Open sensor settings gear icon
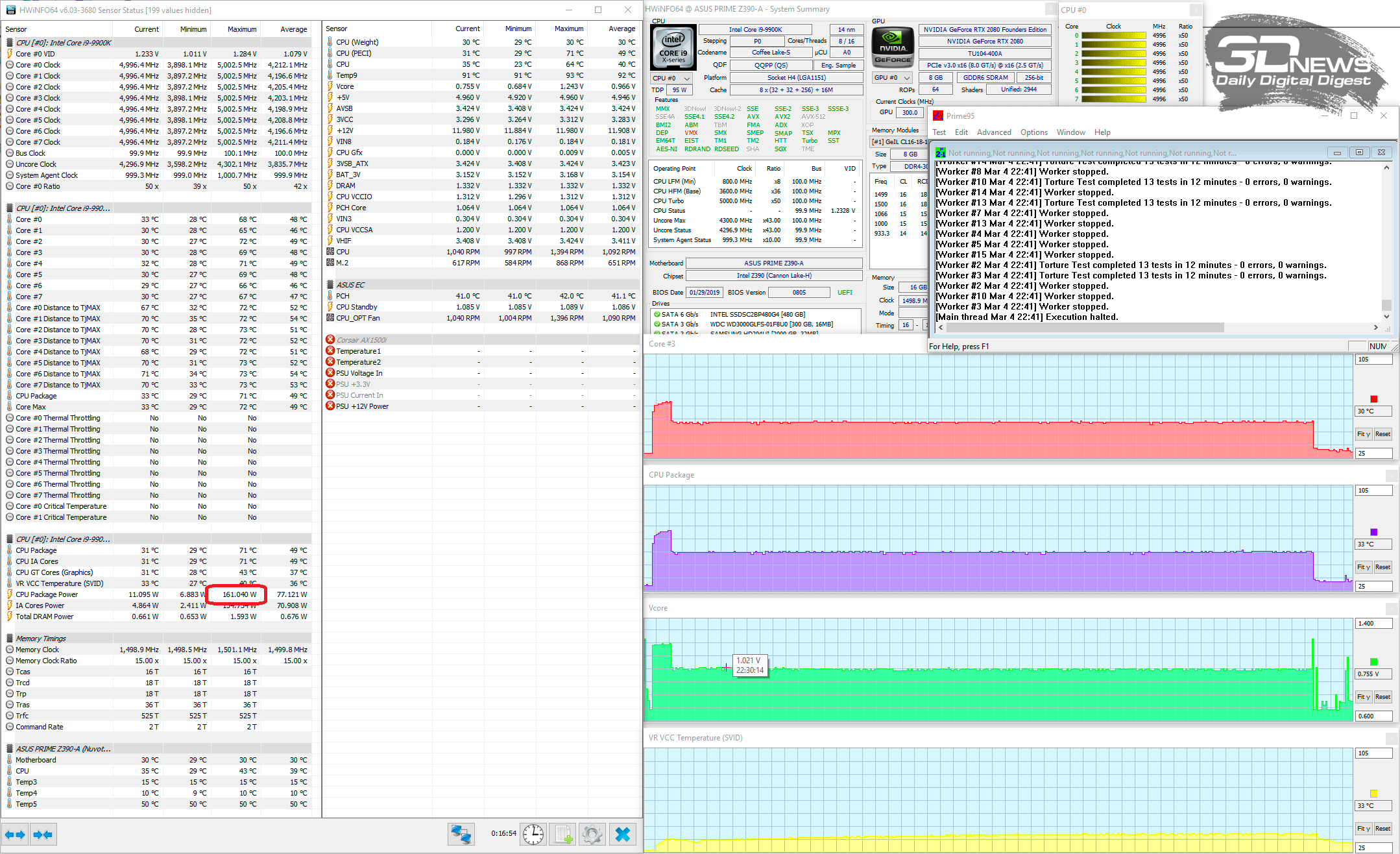Image resolution: width=1400 pixels, height=854 pixels. pyautogui.click(x=592, y=835)
